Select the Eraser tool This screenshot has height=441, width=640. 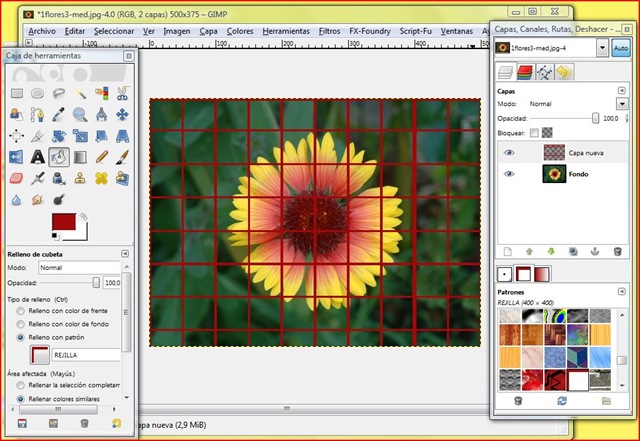tap(16, 178)
